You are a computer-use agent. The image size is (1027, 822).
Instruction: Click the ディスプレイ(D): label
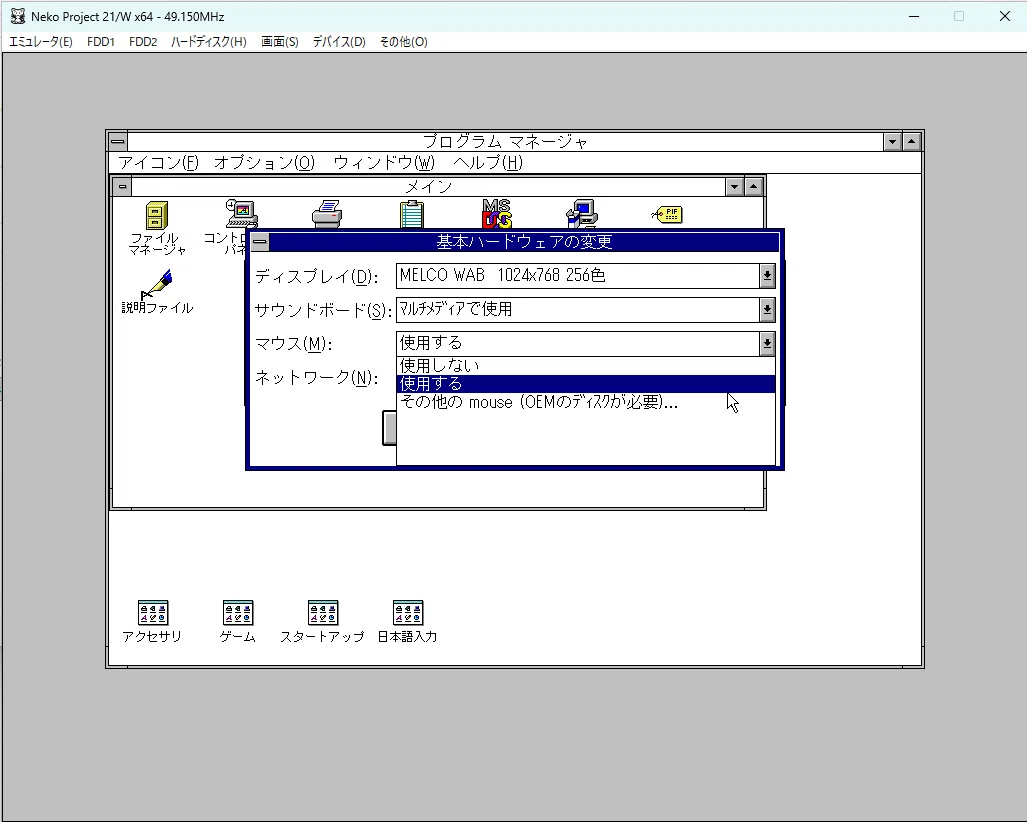coord(316,276)
